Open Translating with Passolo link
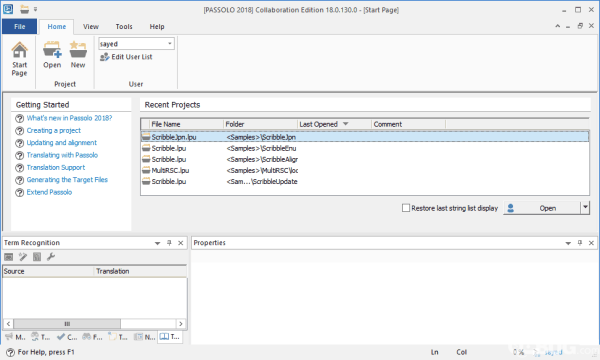The height and width of the screenshot is (360, 600). click(x=62, y=155)
